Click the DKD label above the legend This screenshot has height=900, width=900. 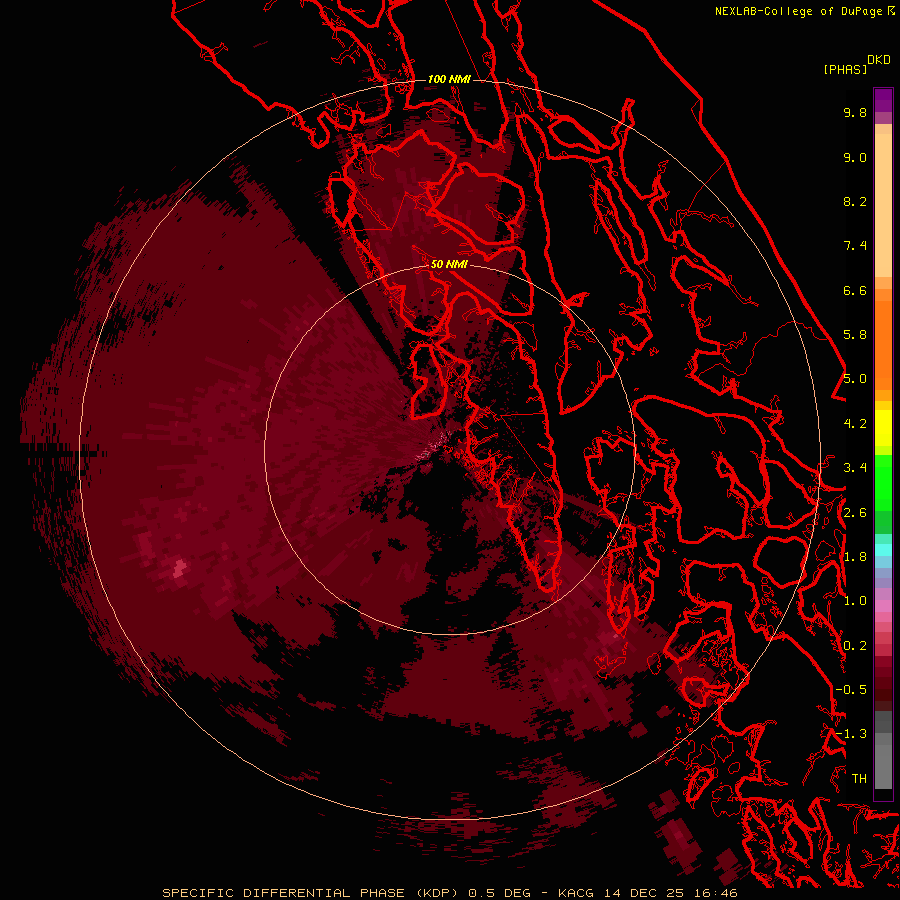point(879,60)
